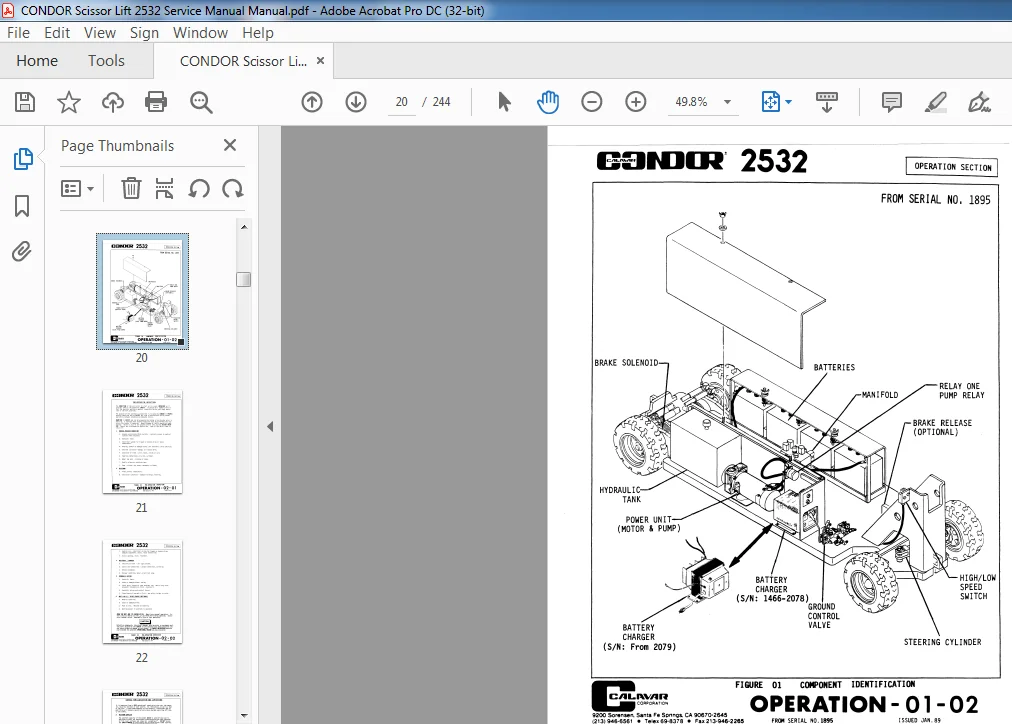Open Page Thumbnails sidebar icon
The height and width of the screenshot is (724, 1012).
(x=23, y=159)
